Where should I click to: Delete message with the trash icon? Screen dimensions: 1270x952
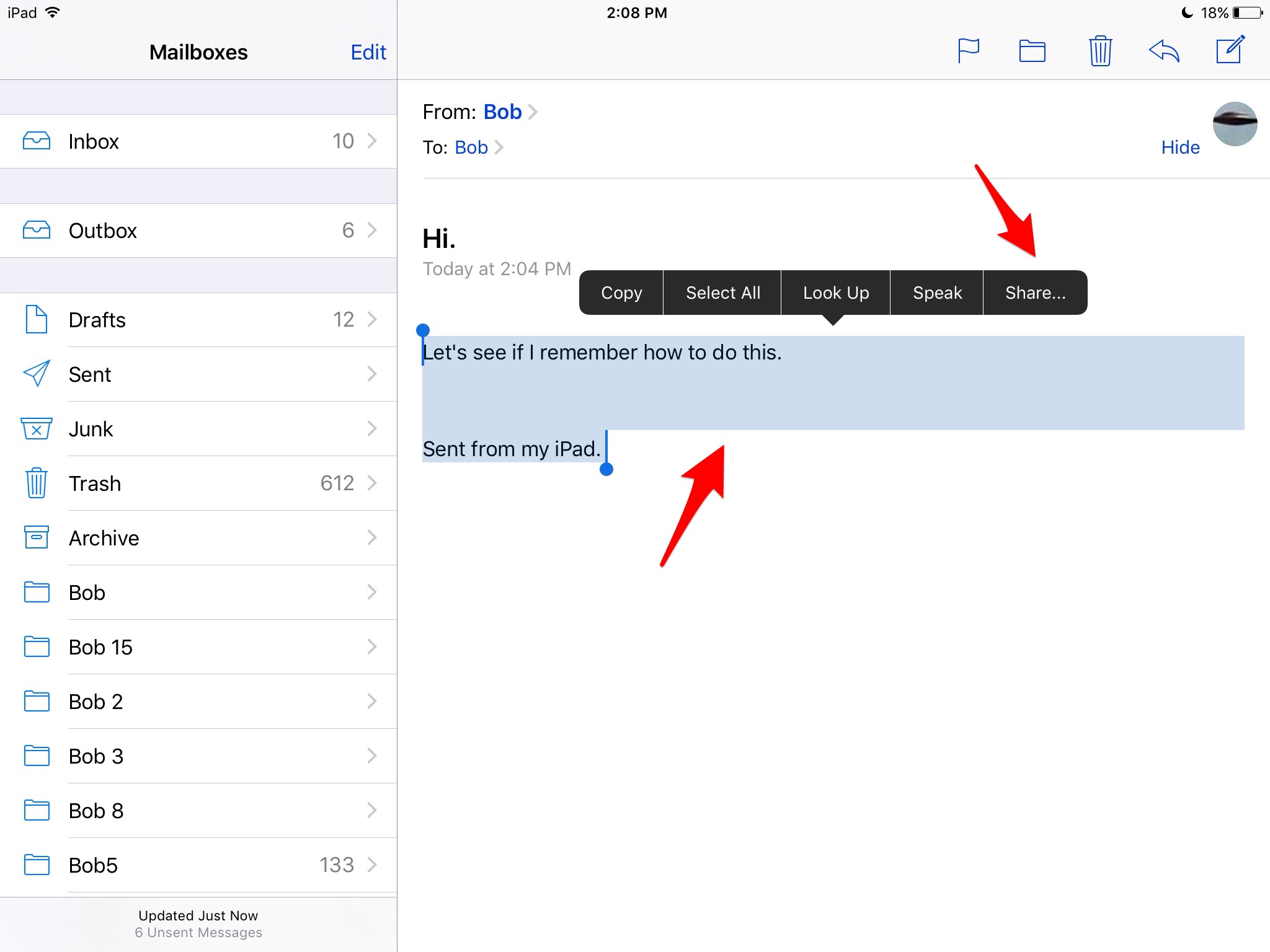pos(1100,51)
